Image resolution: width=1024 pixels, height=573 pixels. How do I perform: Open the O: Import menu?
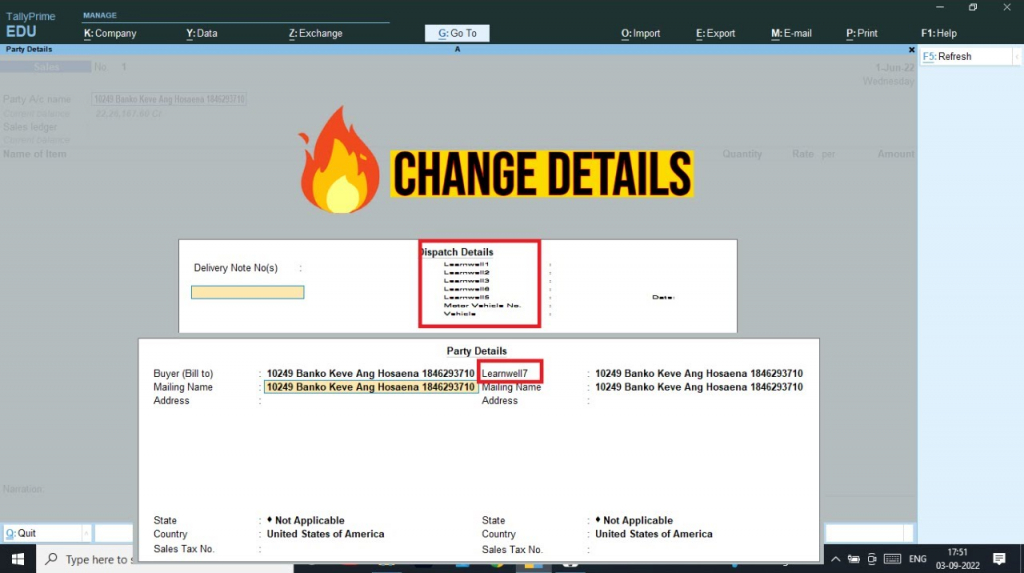click(641, 33)
